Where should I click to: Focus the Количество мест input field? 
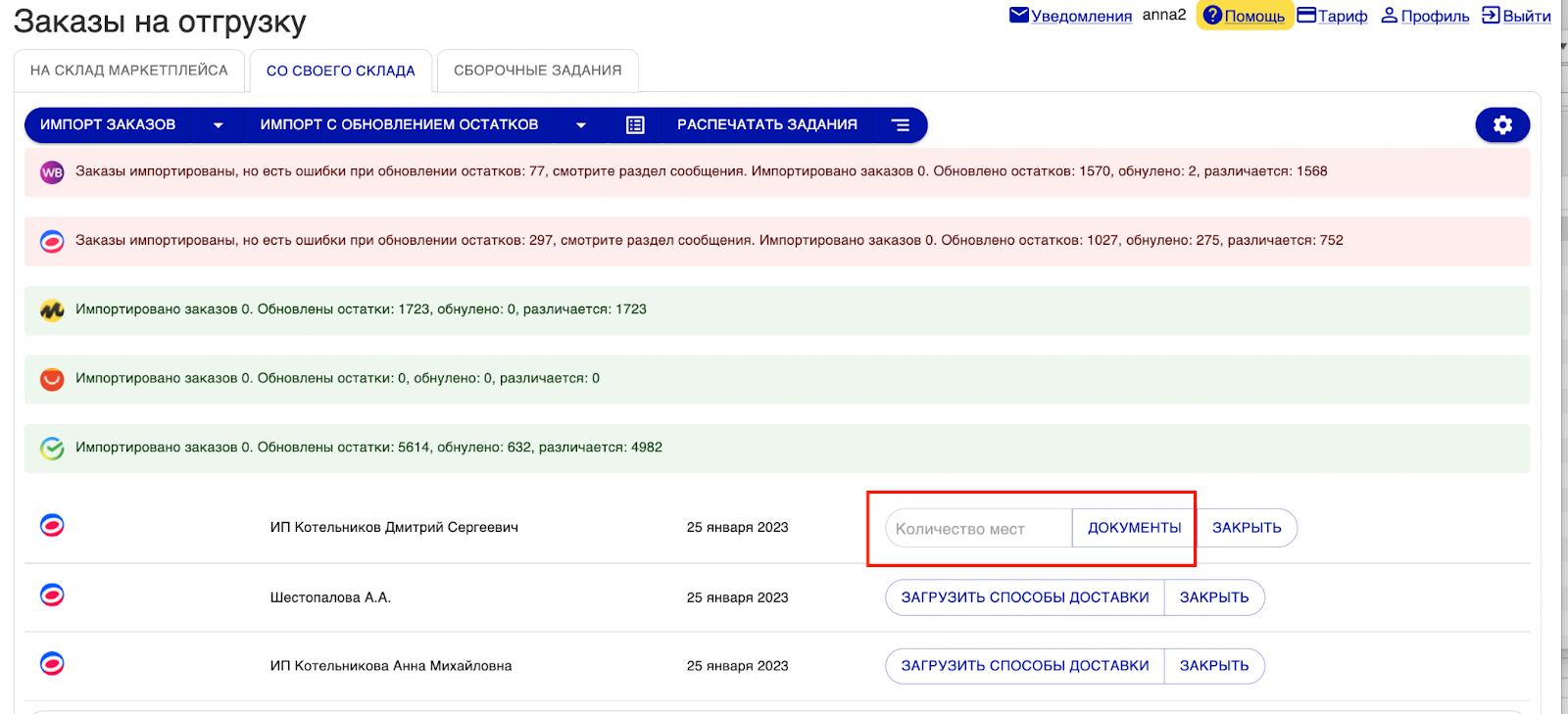click(979, 528)
